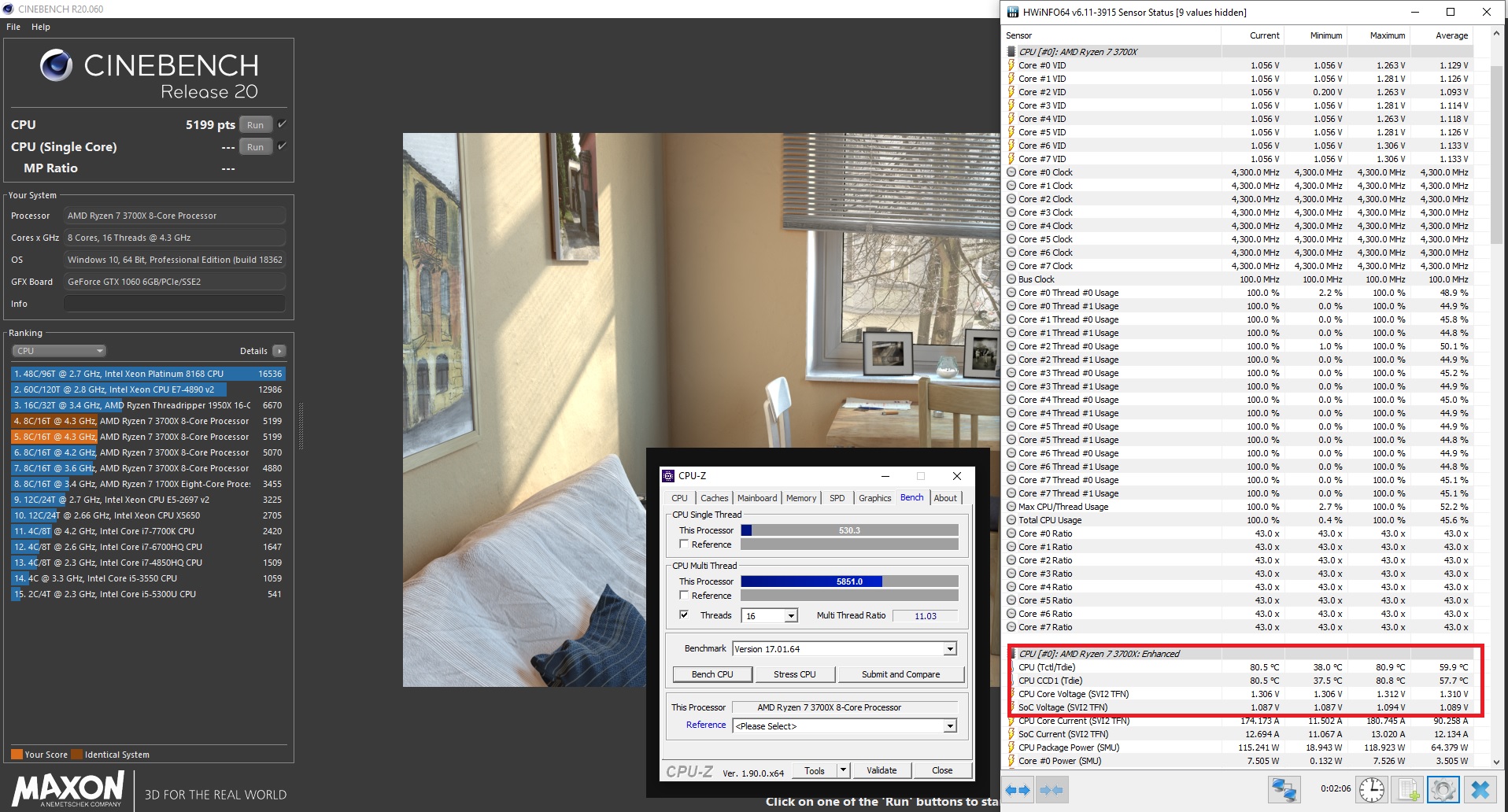Select Max CPU/Thread Usage sensor icon

point(1011,507)
